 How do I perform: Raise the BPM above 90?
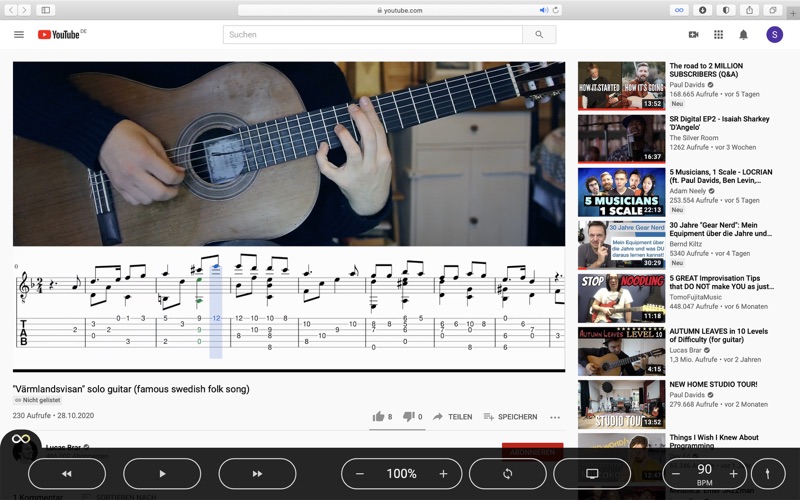[x=733, y=474]
